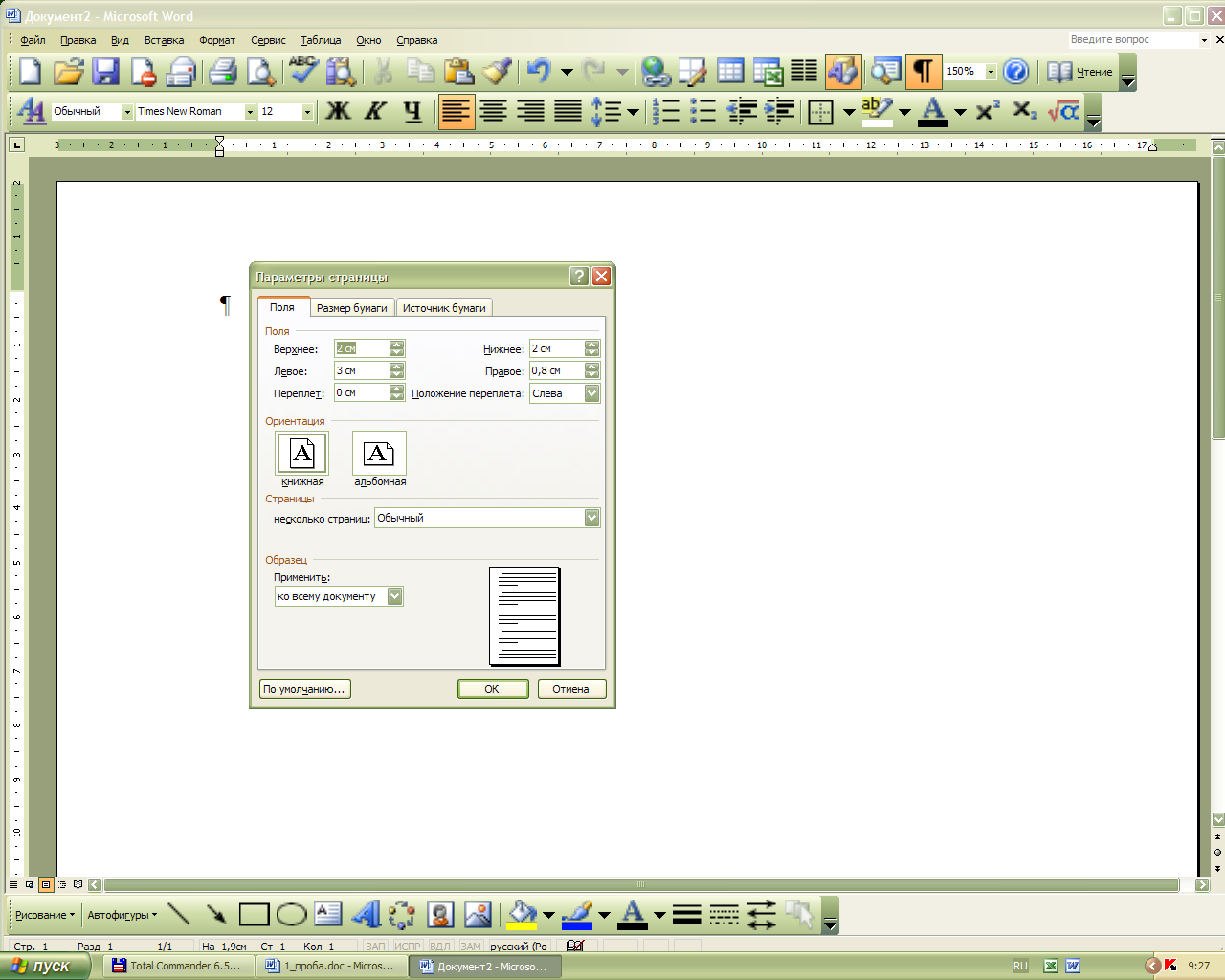Apply Italic formatting (К)
This screenshot has width=1225, height=980.
tap(375, 111)
